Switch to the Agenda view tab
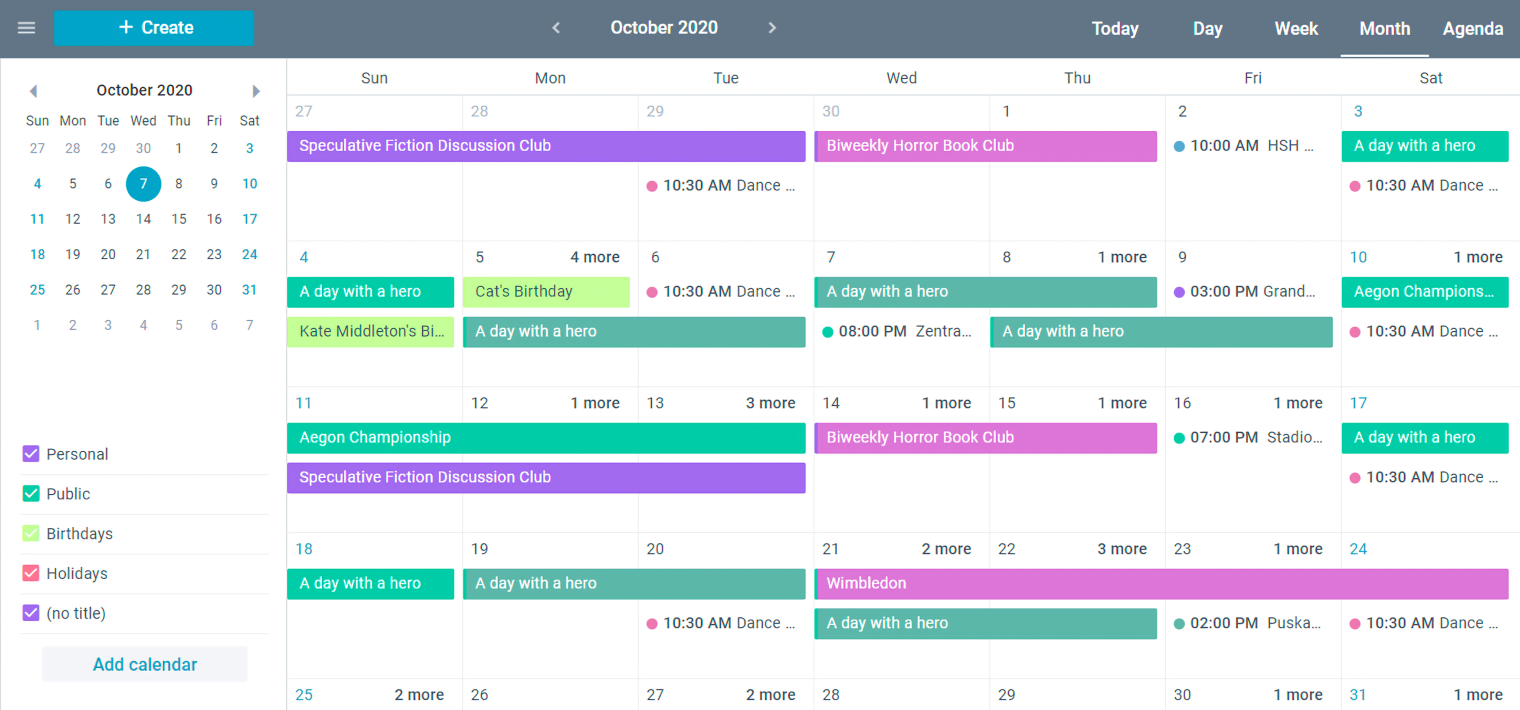This screenshot has height=710, width=1520. pos(1472,28)
